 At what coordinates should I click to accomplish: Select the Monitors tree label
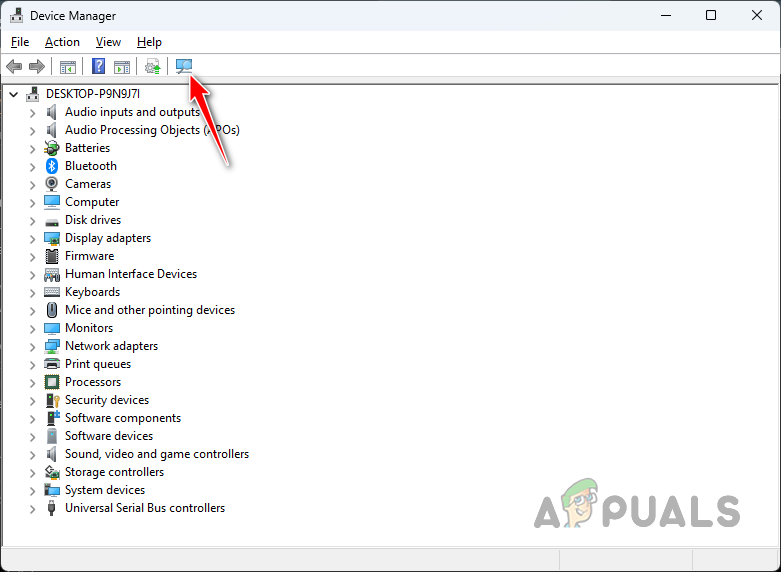click(89, 328)
